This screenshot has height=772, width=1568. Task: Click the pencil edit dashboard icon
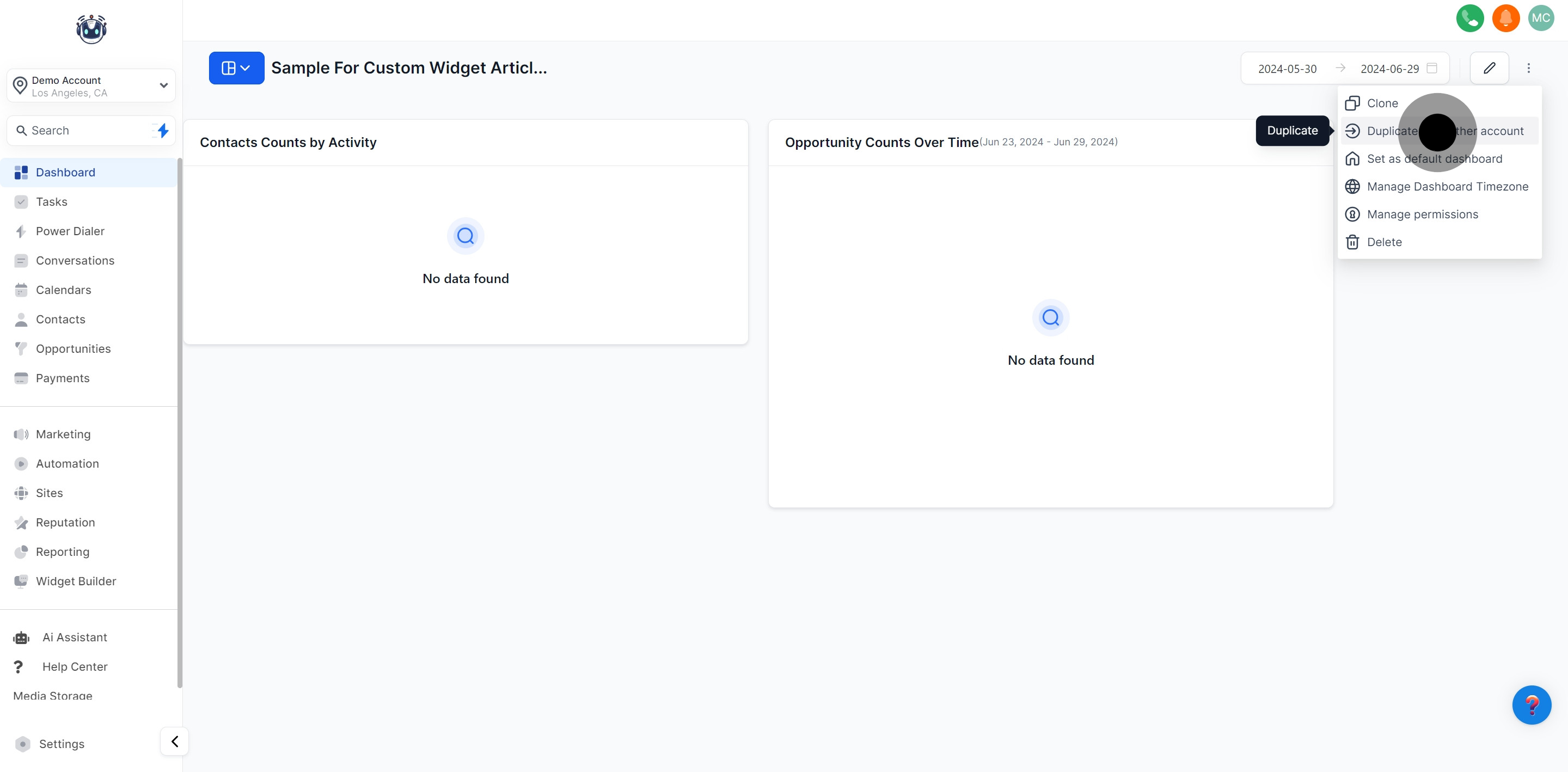tap(1489, 68)
